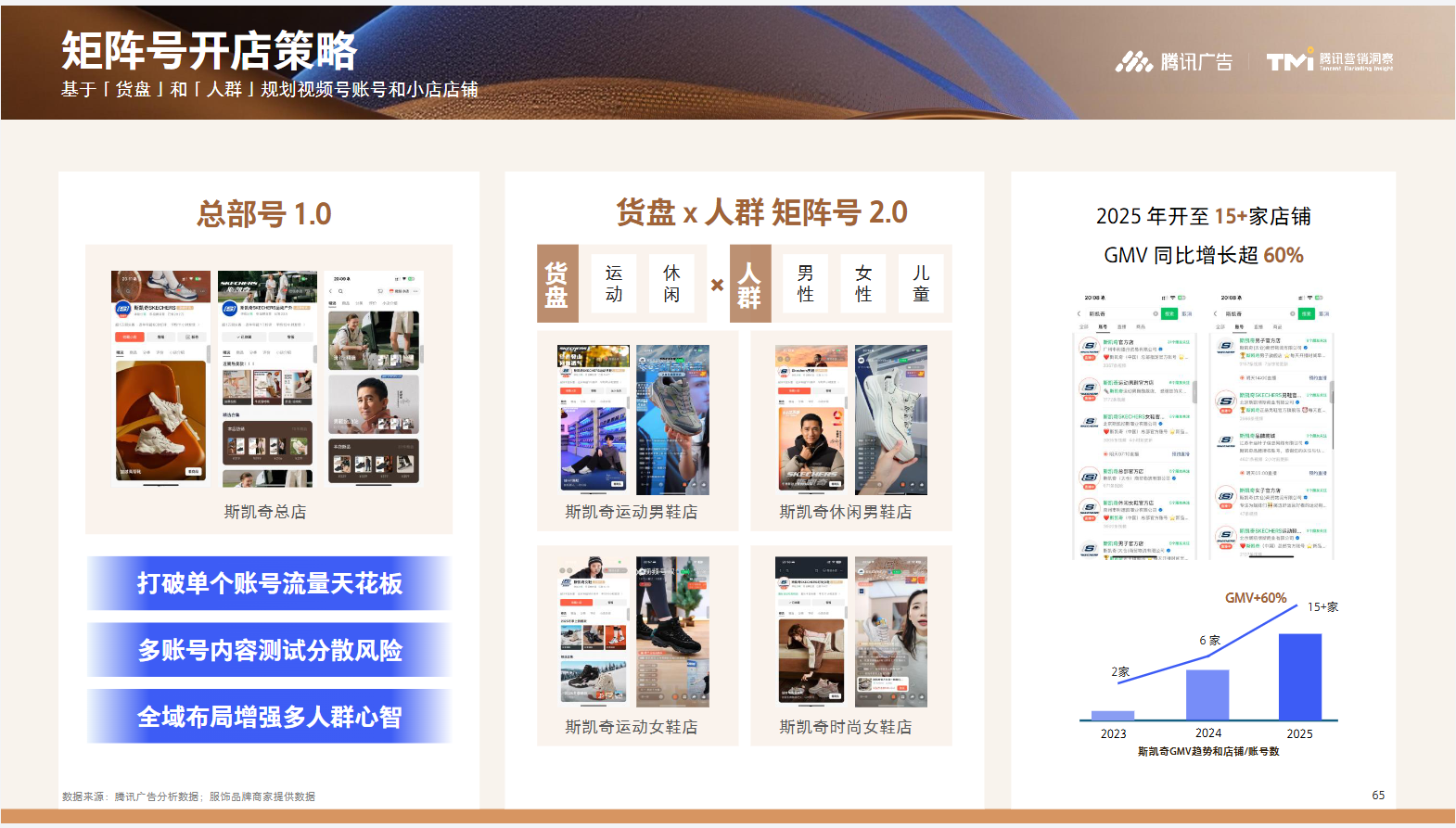
Task: Select the 休闲 category tile
Action: coord(671,284)
